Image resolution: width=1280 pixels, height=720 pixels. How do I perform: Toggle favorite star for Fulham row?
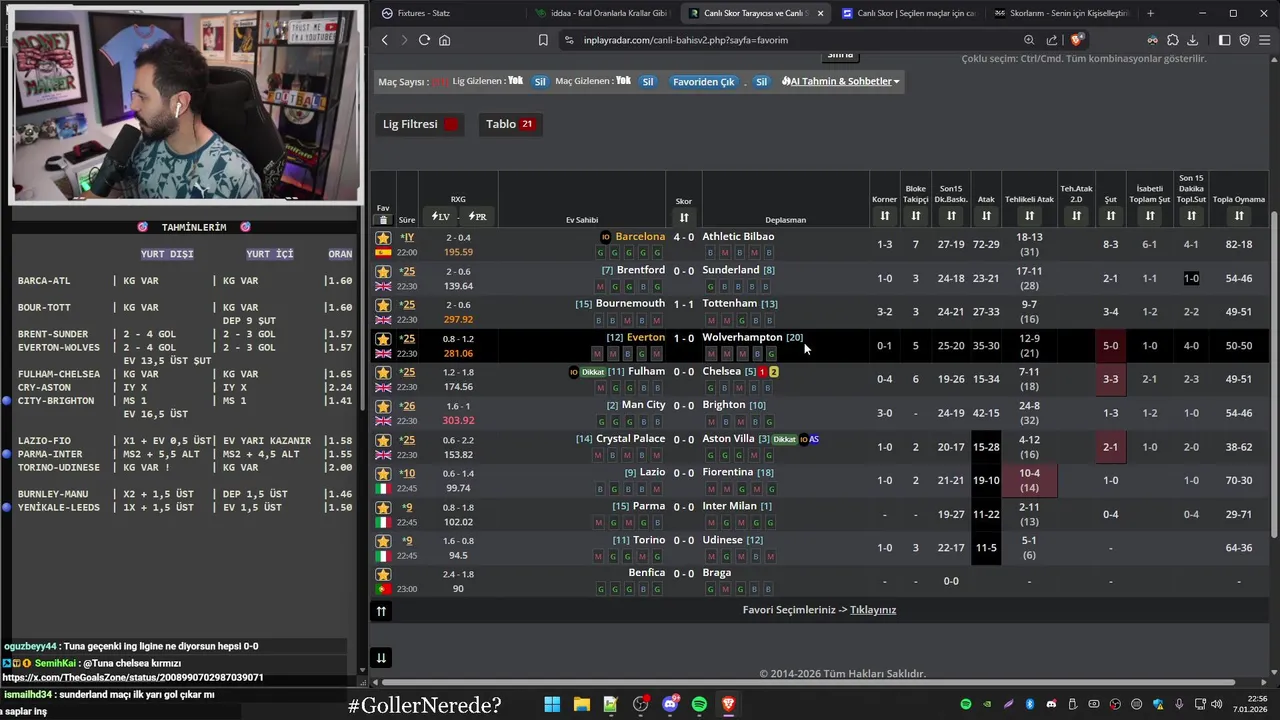tap(383, 373)
